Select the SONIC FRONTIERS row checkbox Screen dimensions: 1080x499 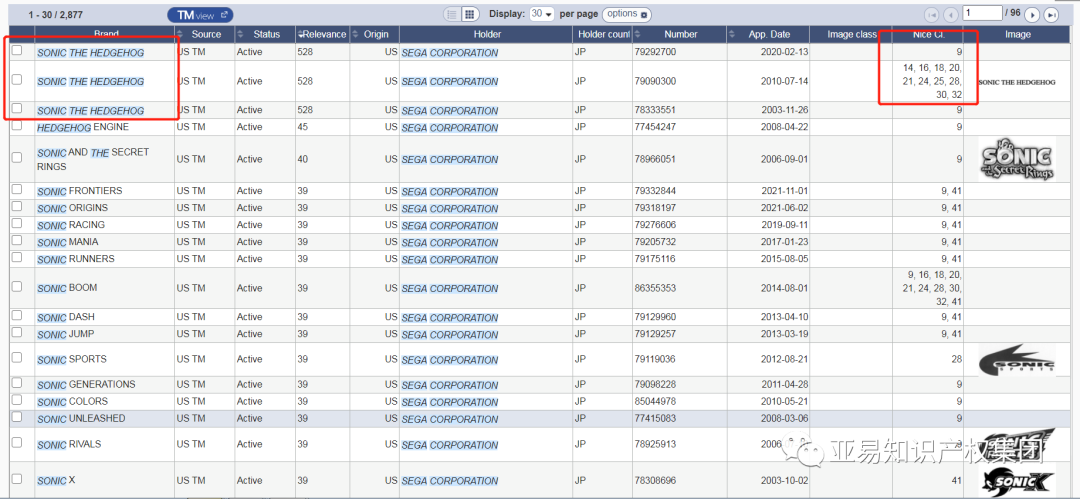pos(17,189)
